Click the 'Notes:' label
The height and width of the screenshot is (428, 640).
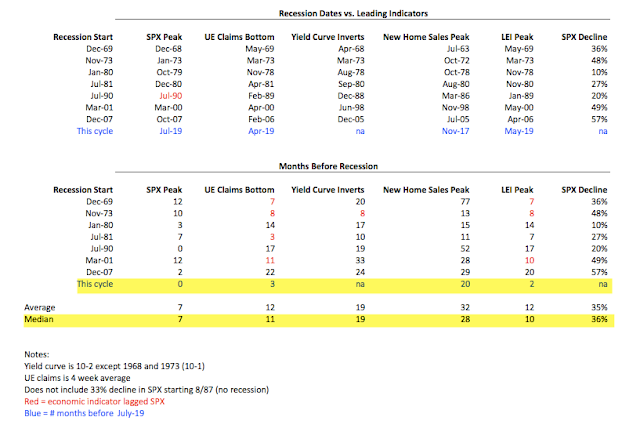click(37, 354)
